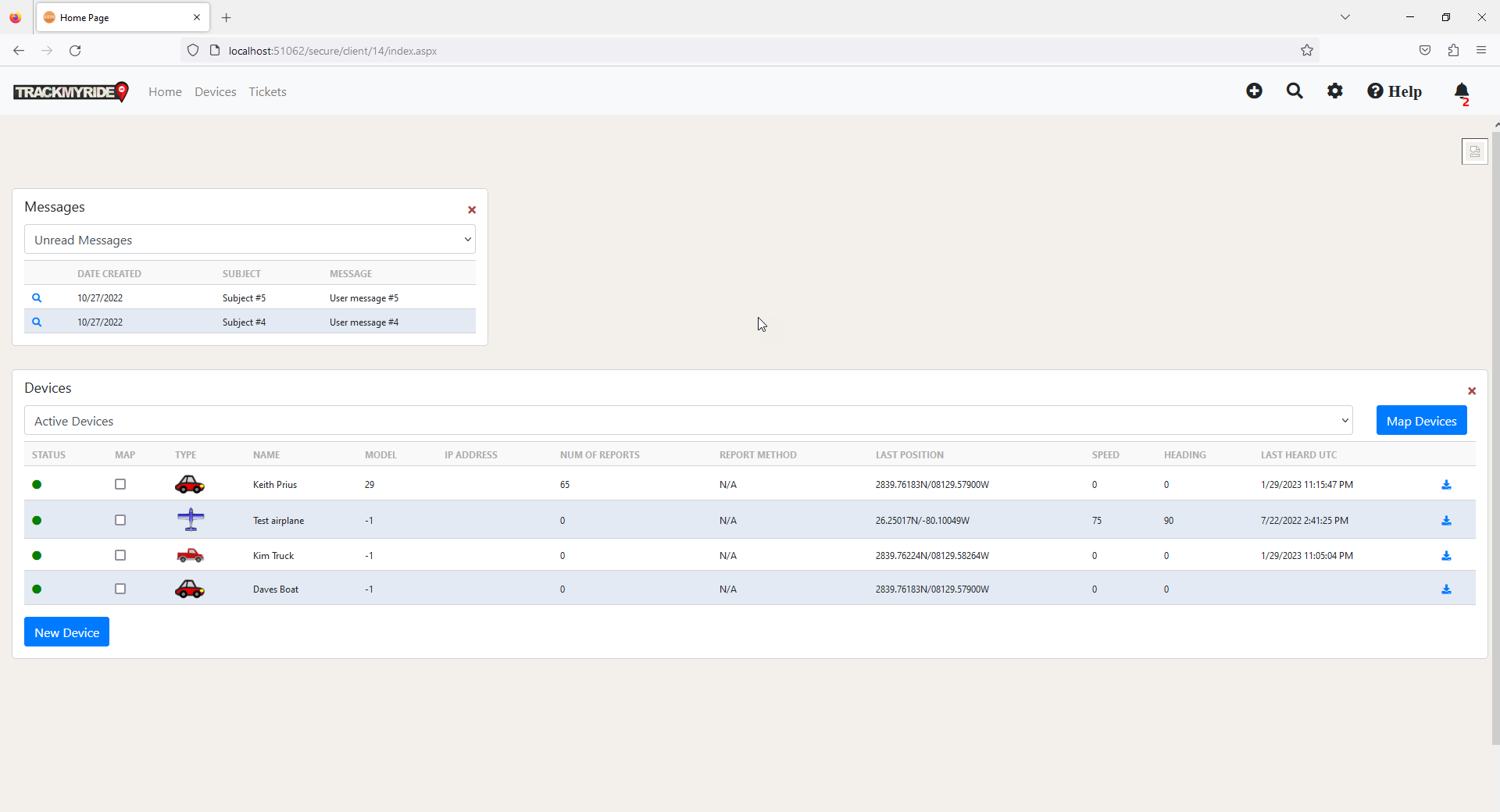
Task: Click green status dot for Daves Boat
Action: (37, 589)
